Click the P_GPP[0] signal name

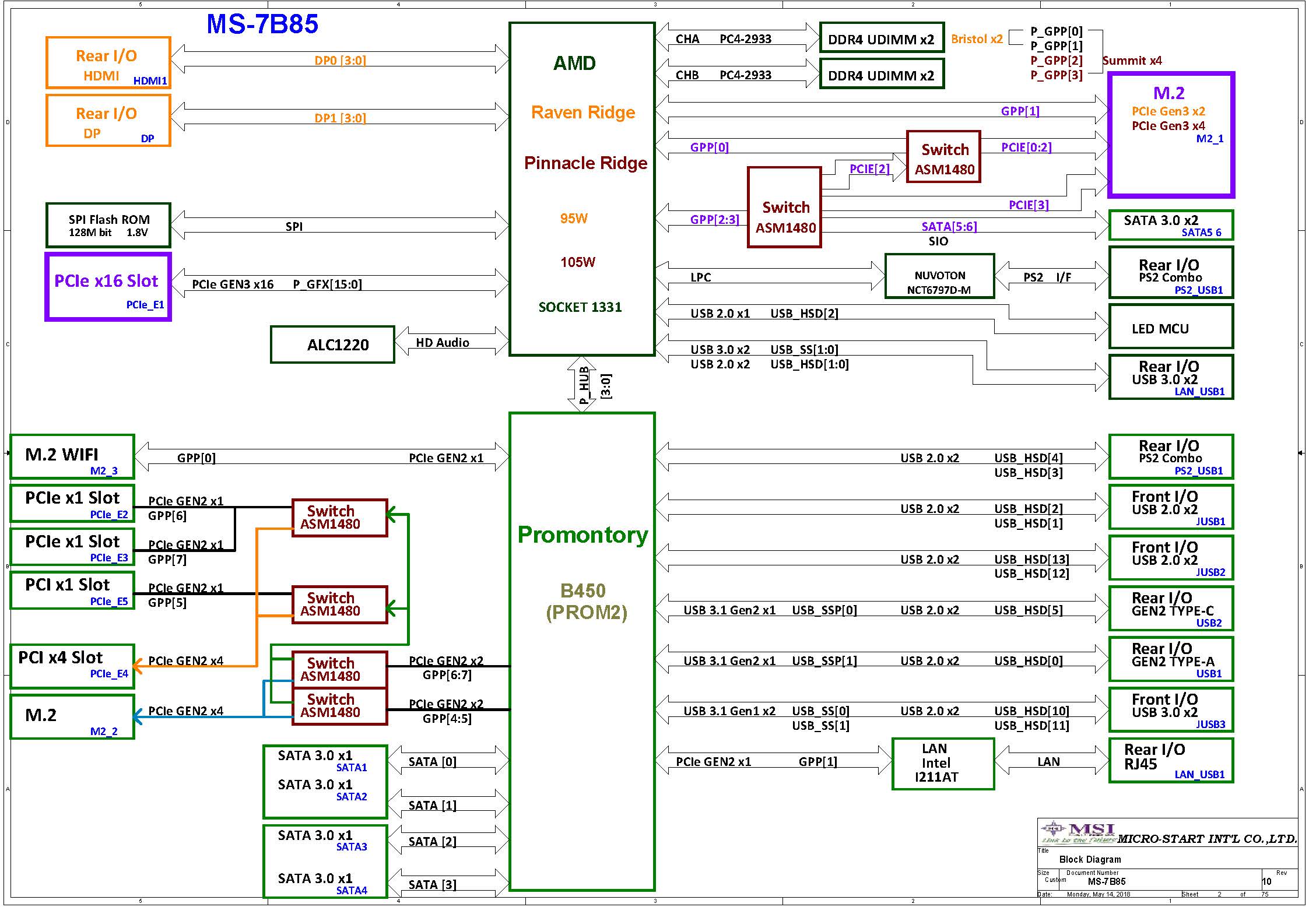1057,31
